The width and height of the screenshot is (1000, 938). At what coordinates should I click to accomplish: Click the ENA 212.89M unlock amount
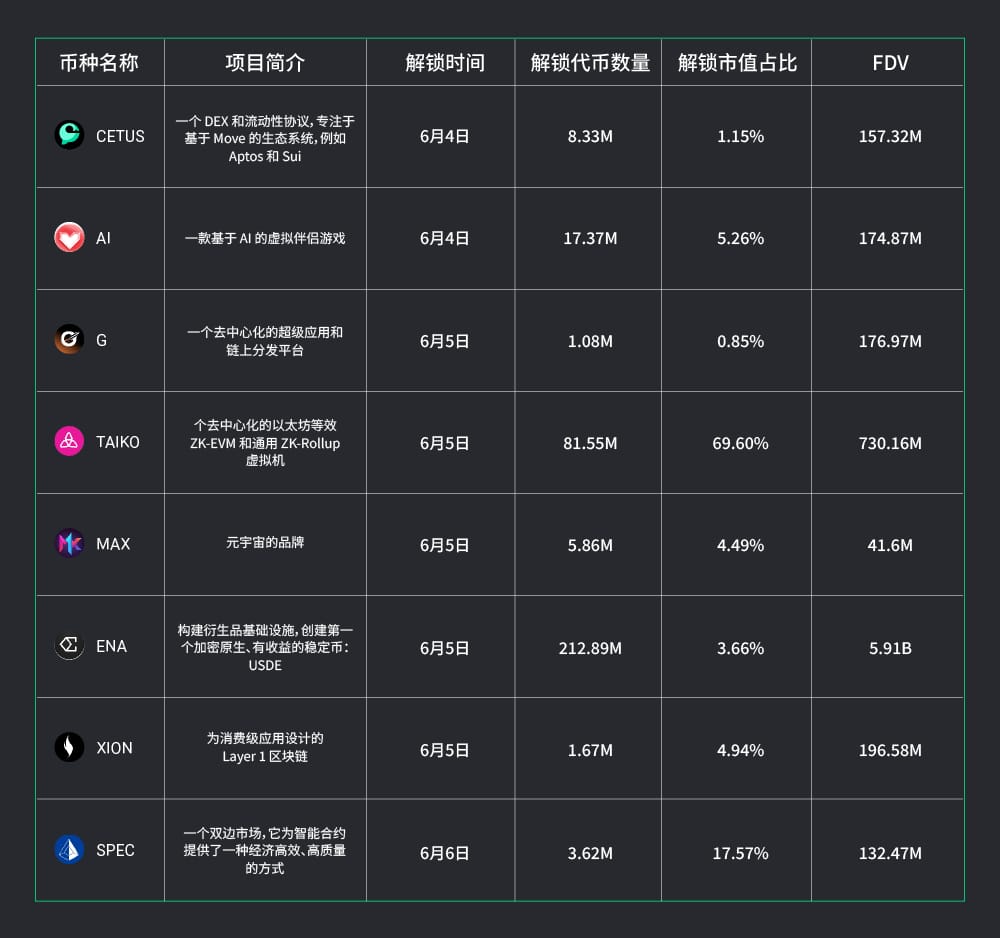590,648
